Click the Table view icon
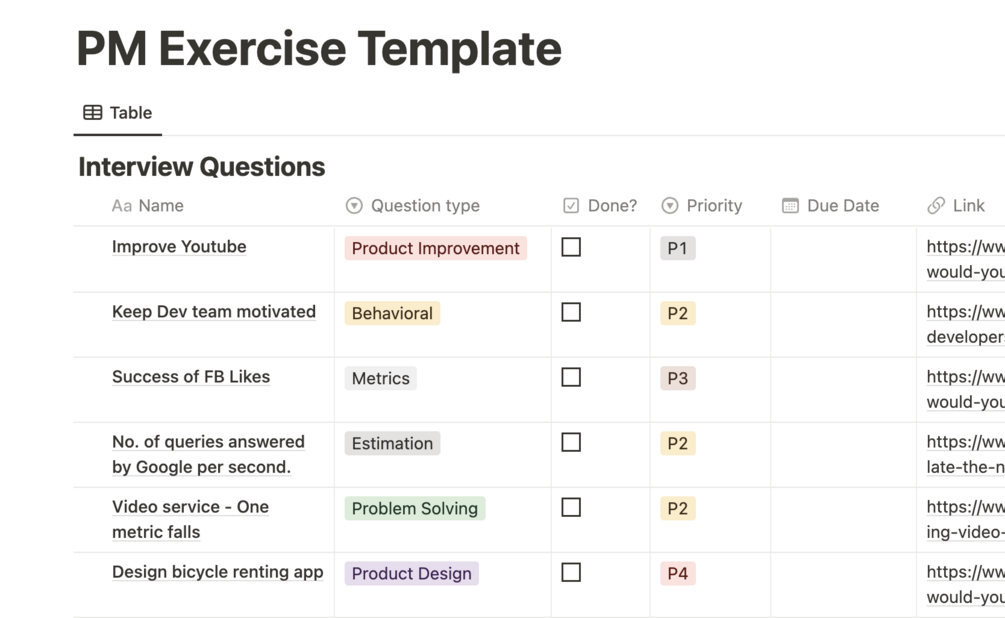 92,113
